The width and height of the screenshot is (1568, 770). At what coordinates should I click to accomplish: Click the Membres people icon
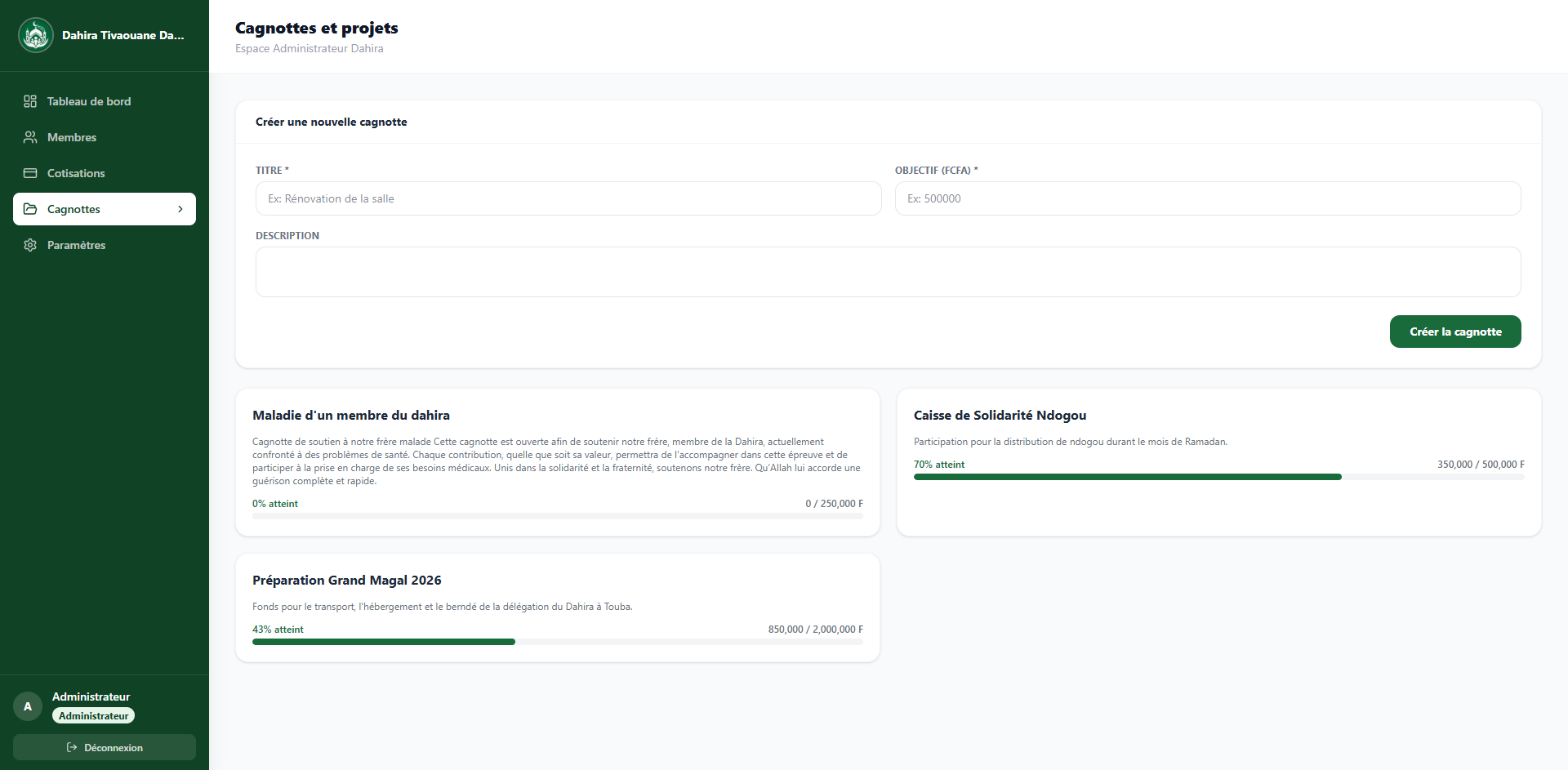click(30, 137)
